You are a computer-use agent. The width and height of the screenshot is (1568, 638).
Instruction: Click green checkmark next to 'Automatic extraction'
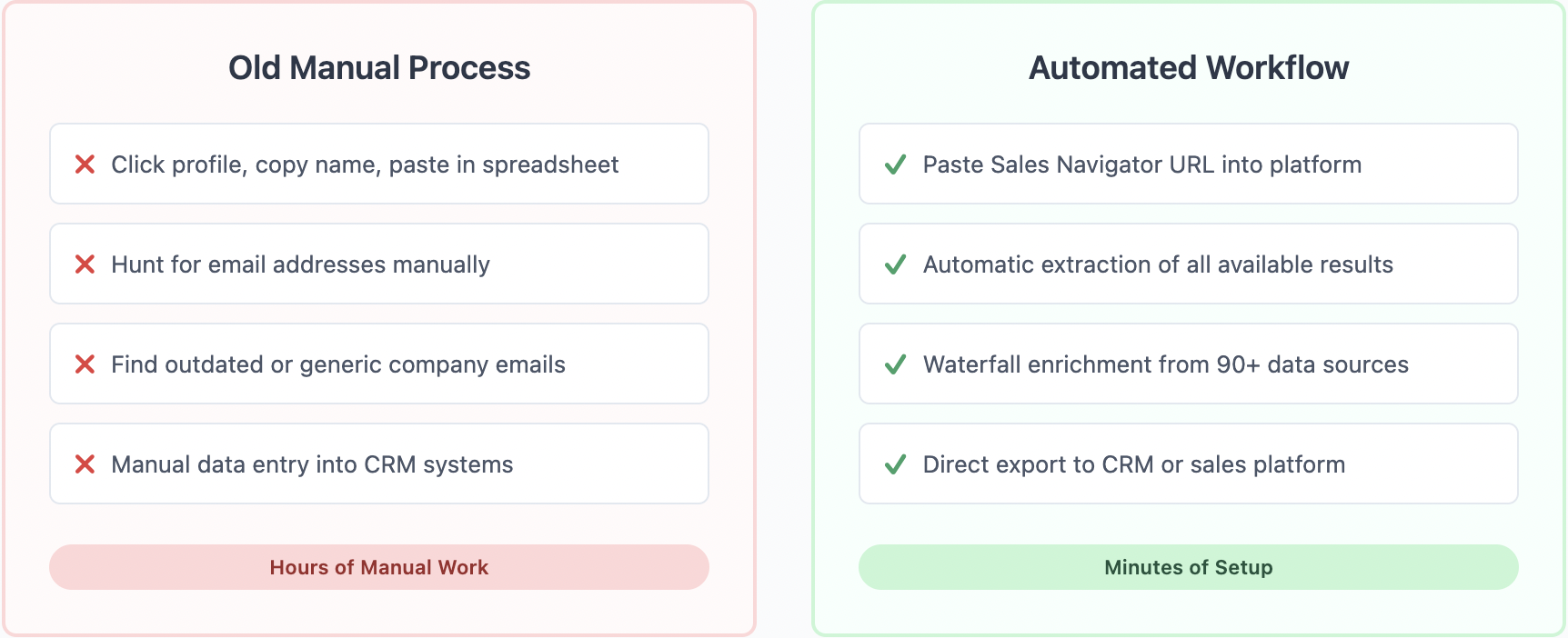point(895,264)
